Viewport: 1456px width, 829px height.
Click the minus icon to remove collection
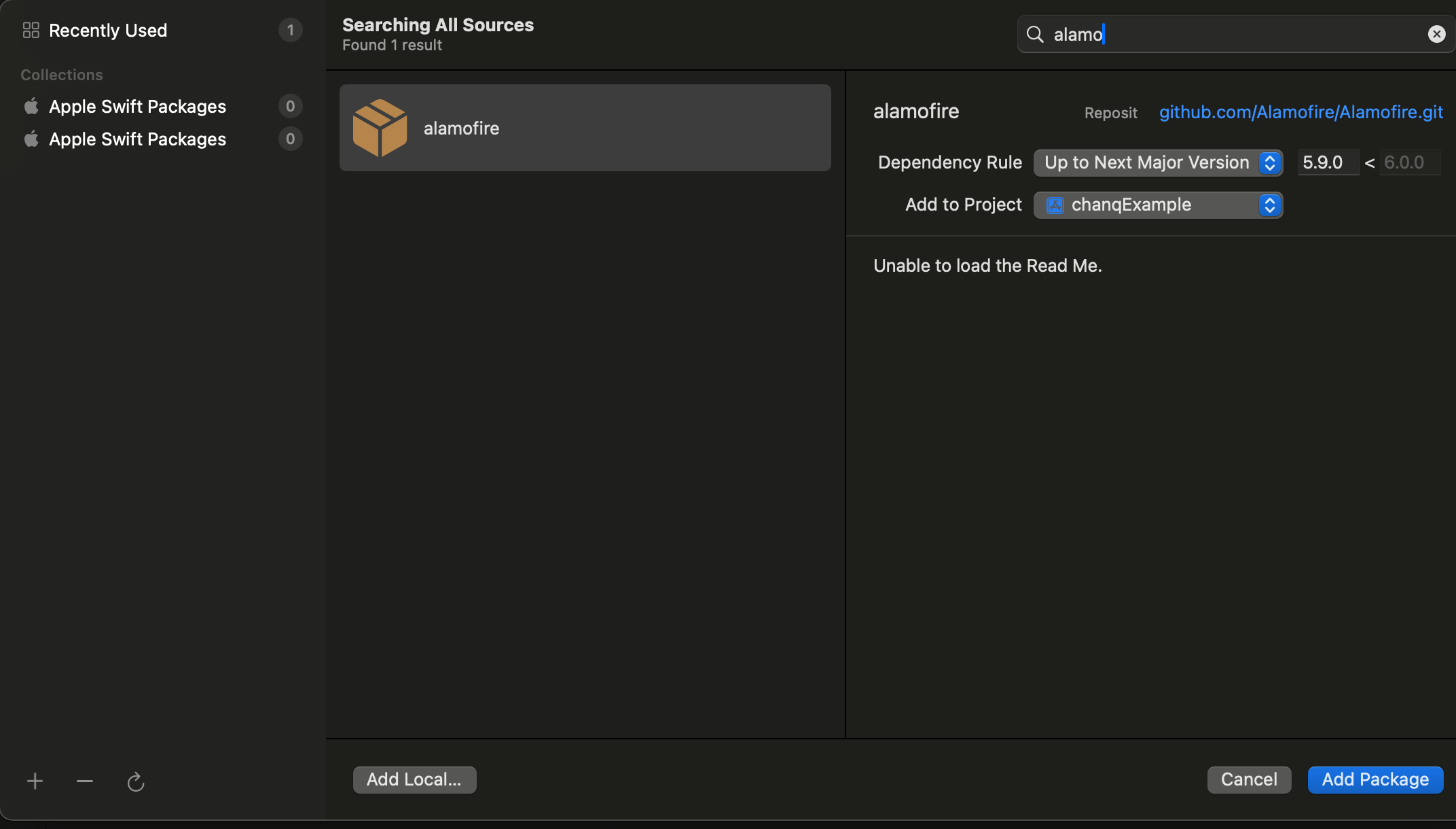(x=85, y=781)
